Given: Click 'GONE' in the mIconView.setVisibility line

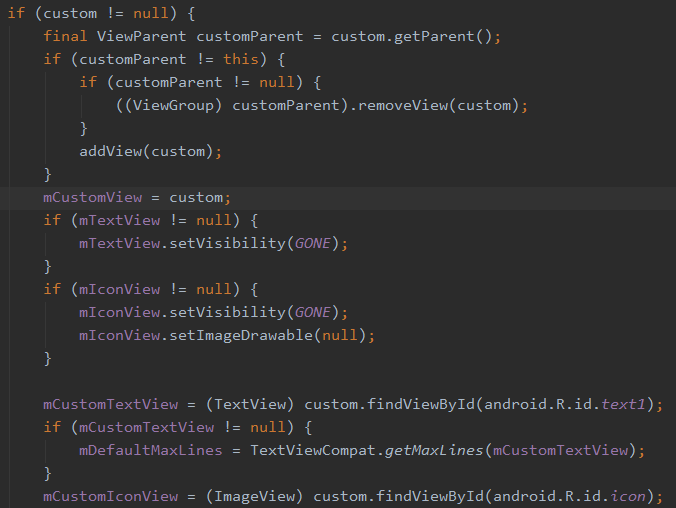Looking at the screenshot, I should tap(313, 312).
